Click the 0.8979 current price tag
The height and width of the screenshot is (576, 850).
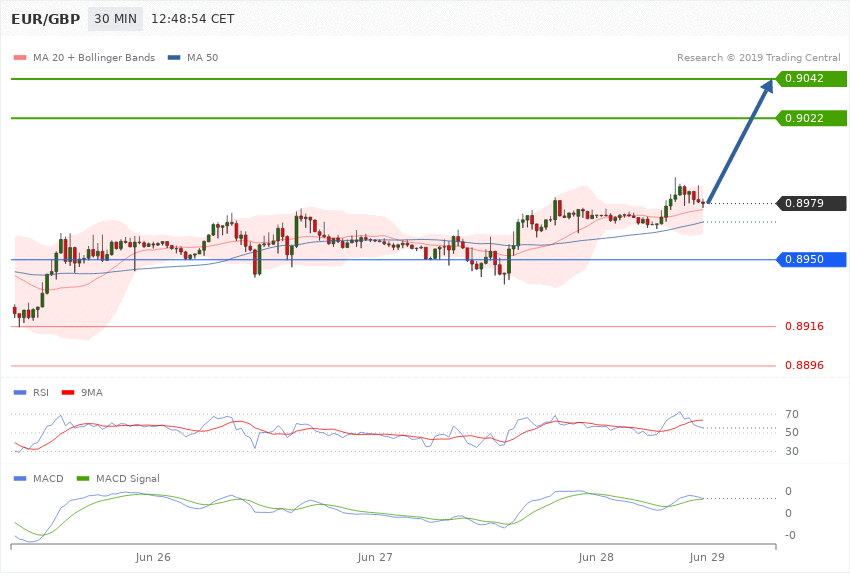click(811, 203)
